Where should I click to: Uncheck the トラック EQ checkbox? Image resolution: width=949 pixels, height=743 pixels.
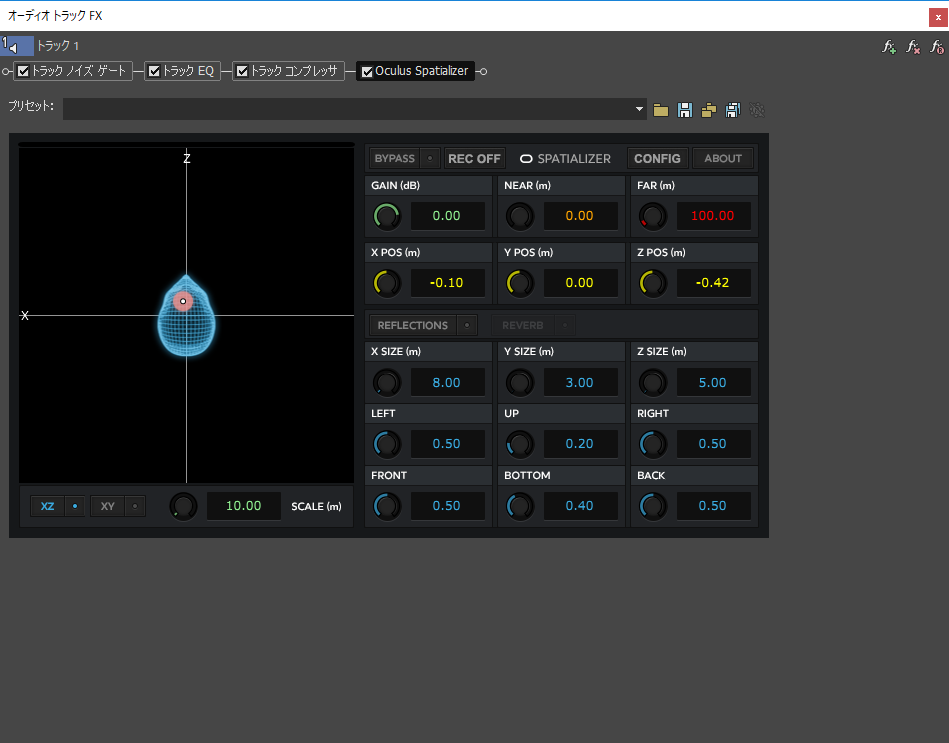coord(155,70)
